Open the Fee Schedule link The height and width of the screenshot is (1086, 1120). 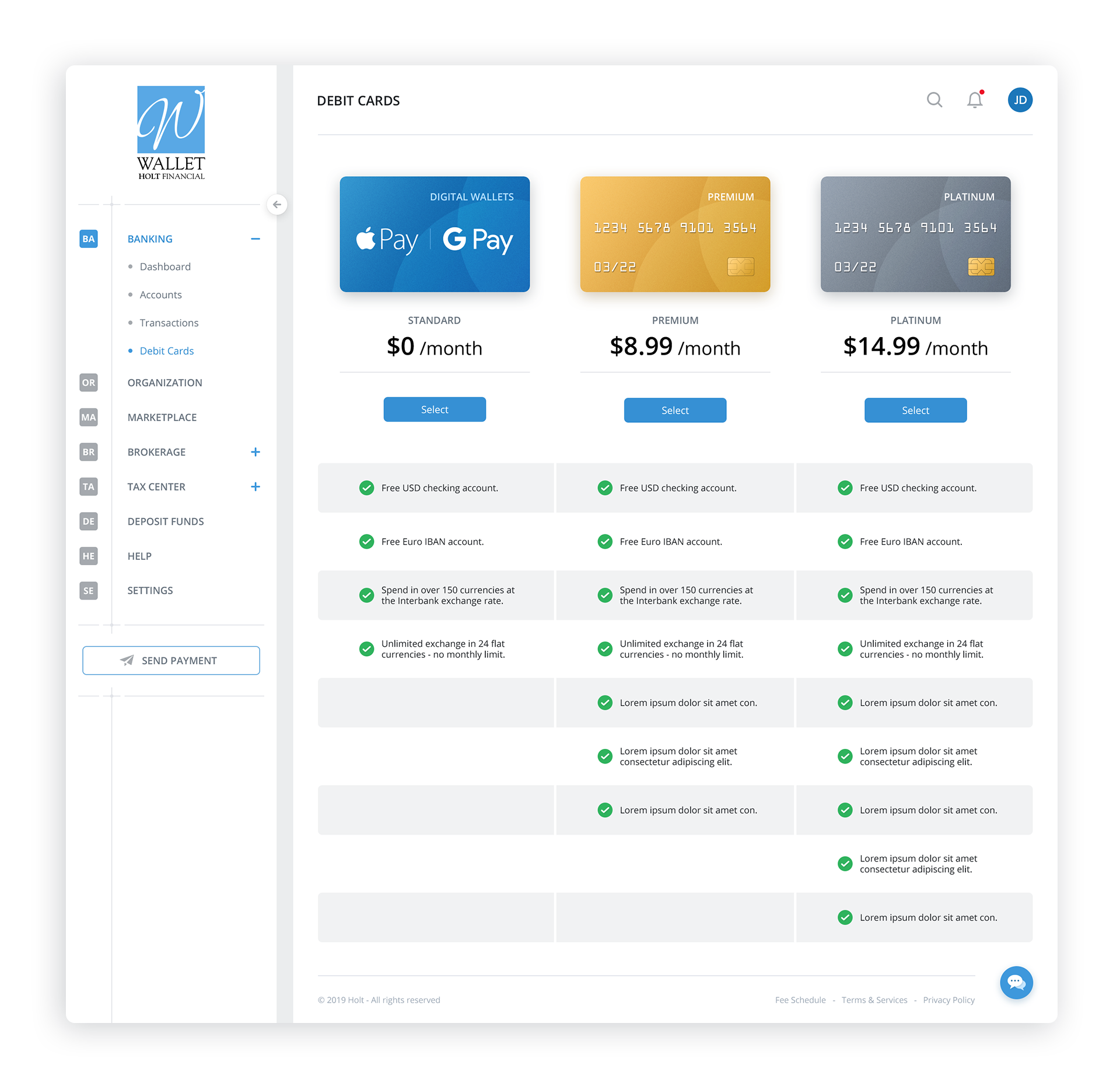pos(800,1000)
